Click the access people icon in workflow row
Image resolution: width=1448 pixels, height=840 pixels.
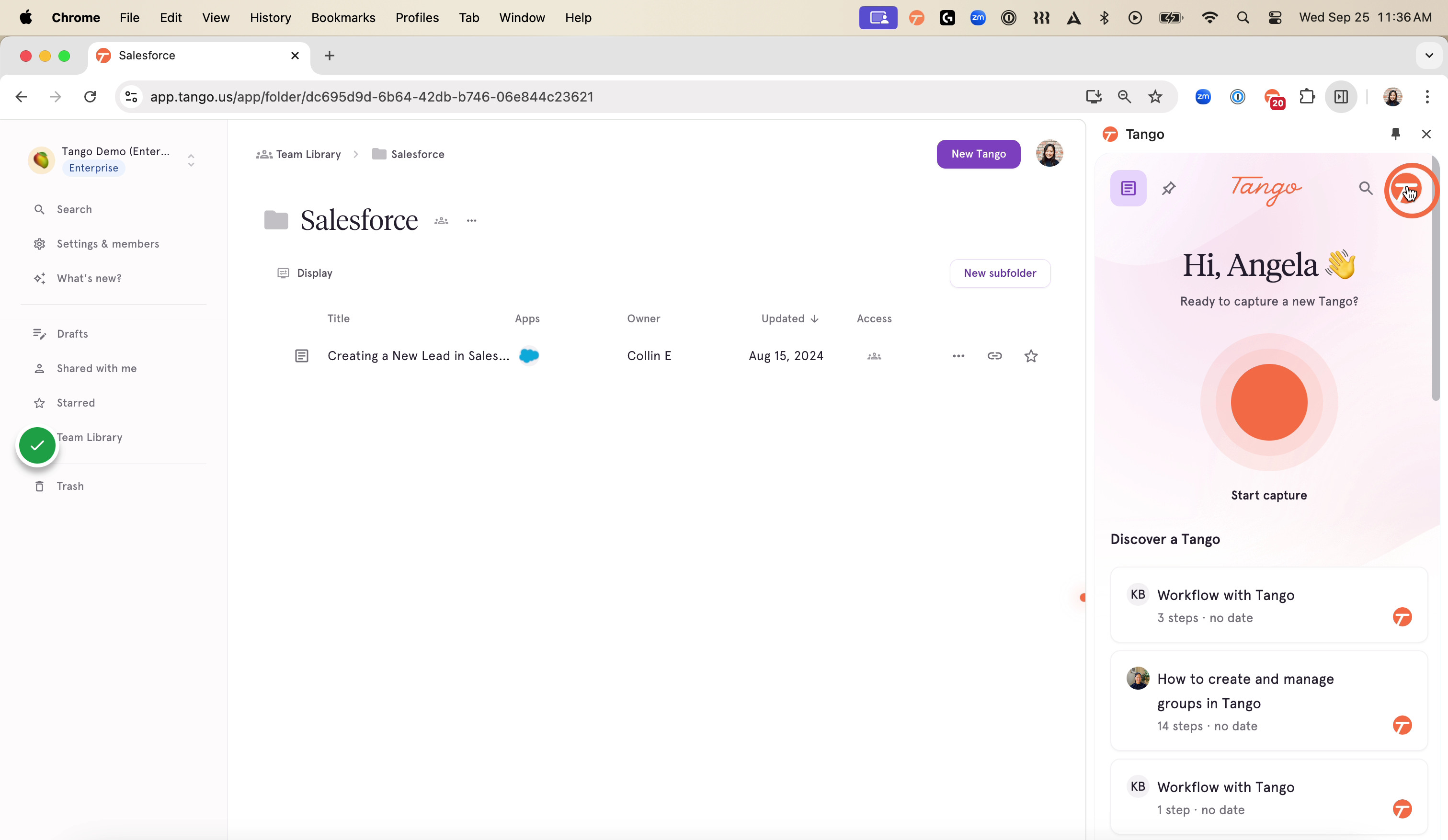coord(874,356)
